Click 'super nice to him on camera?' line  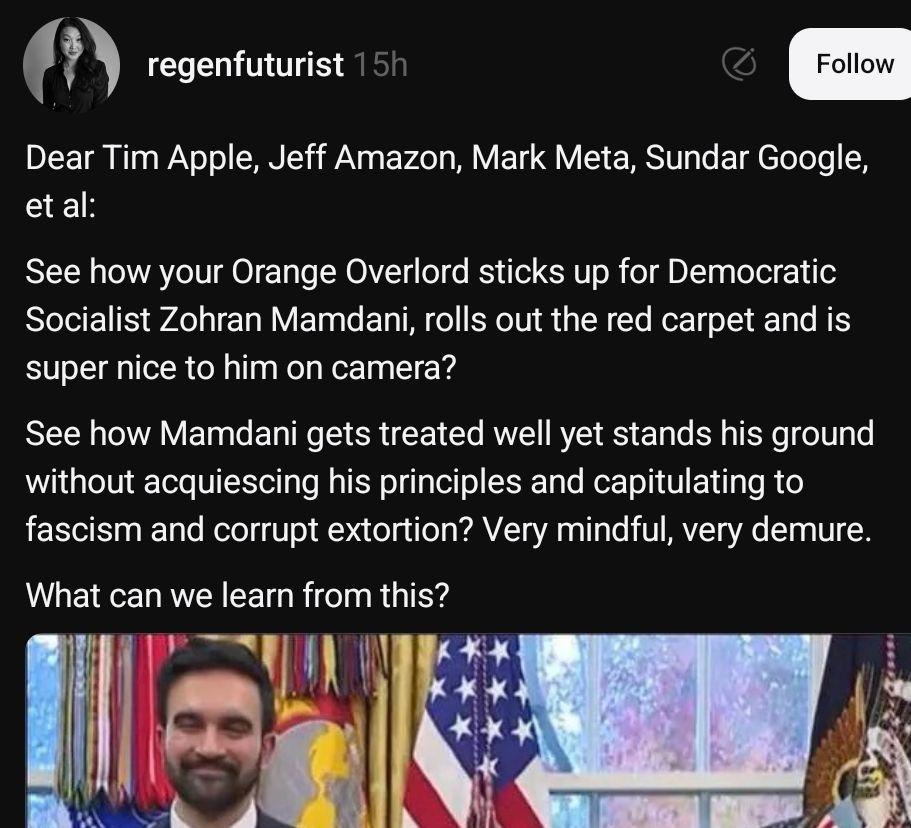point(241,368)
